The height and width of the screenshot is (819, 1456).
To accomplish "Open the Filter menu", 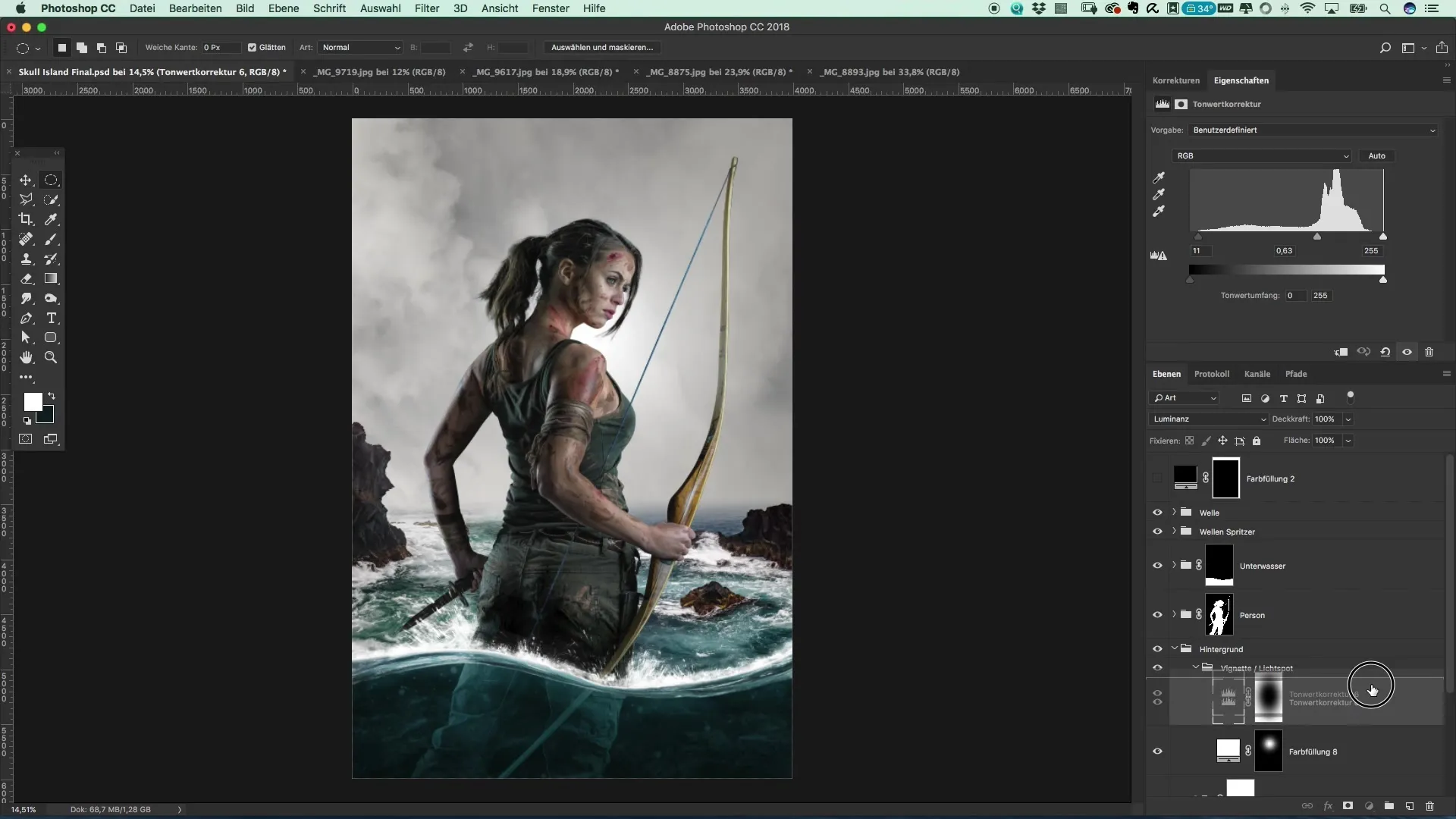I will 427,8.
